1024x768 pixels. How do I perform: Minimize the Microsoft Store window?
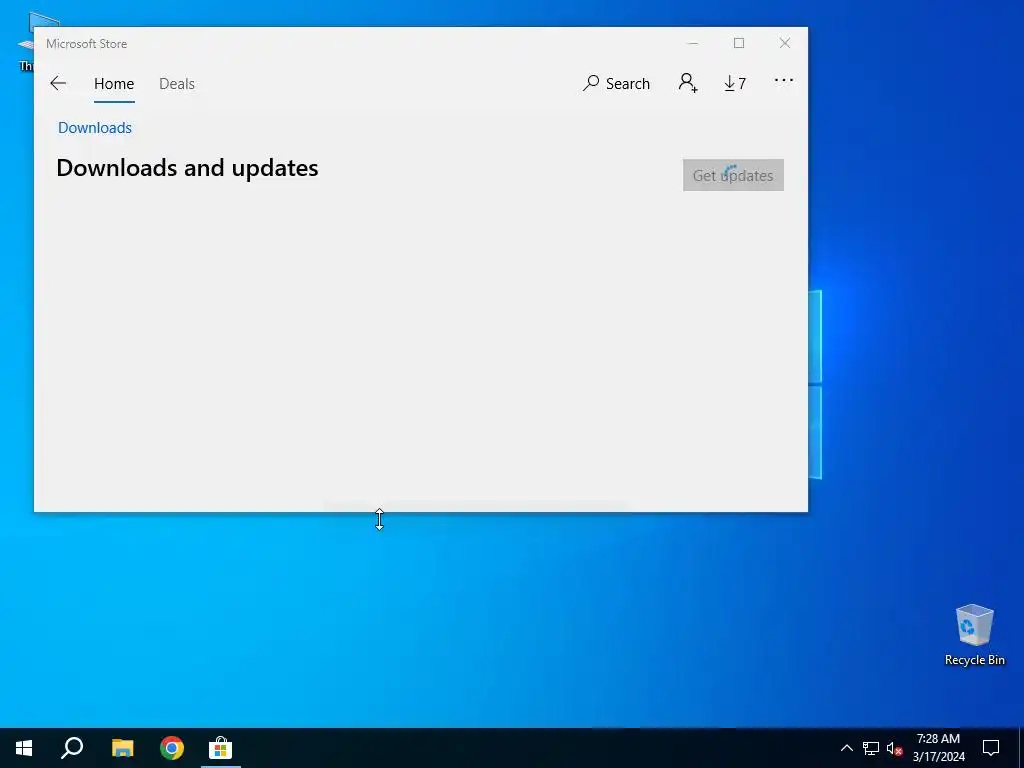point(693,43)
